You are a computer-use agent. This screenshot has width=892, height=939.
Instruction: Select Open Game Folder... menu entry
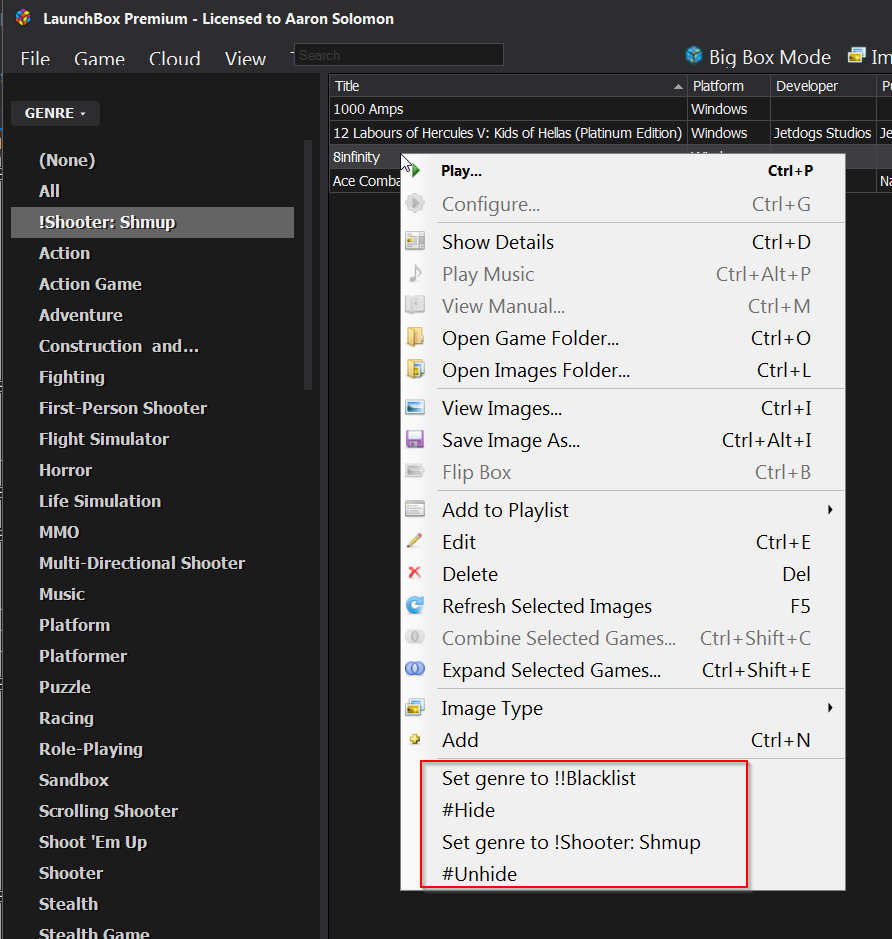point(623,338)
